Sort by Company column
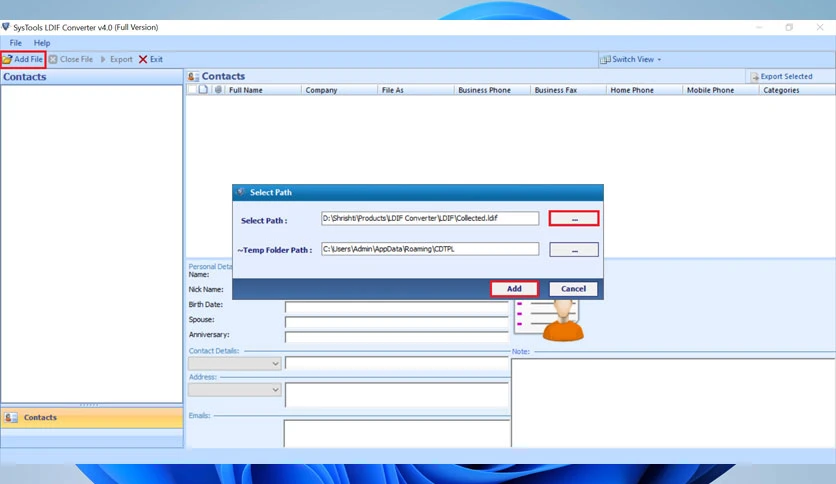Viewport: 836px width, 484px height. (340, 90)
